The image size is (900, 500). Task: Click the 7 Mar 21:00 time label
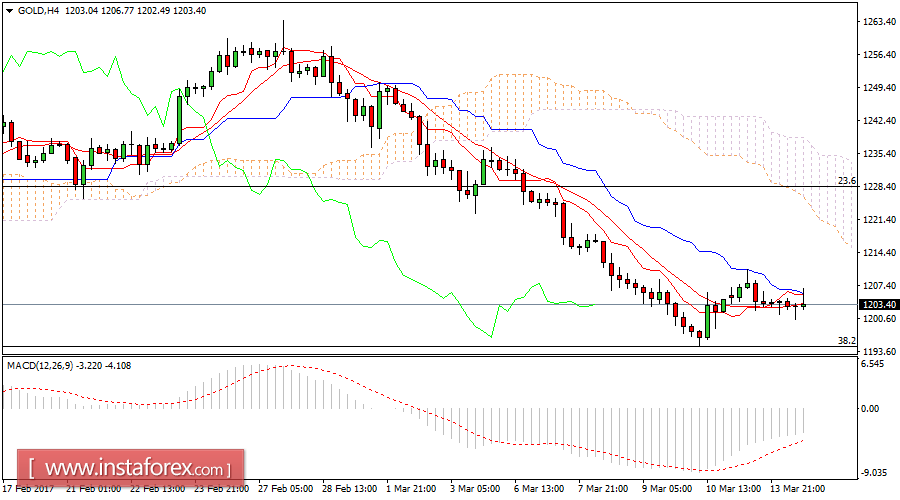click(x=603, y=489)
